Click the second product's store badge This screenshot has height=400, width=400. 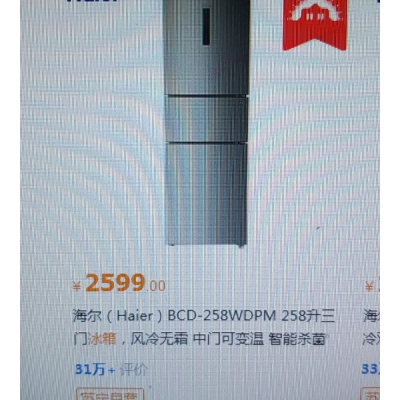coord(371,394)
